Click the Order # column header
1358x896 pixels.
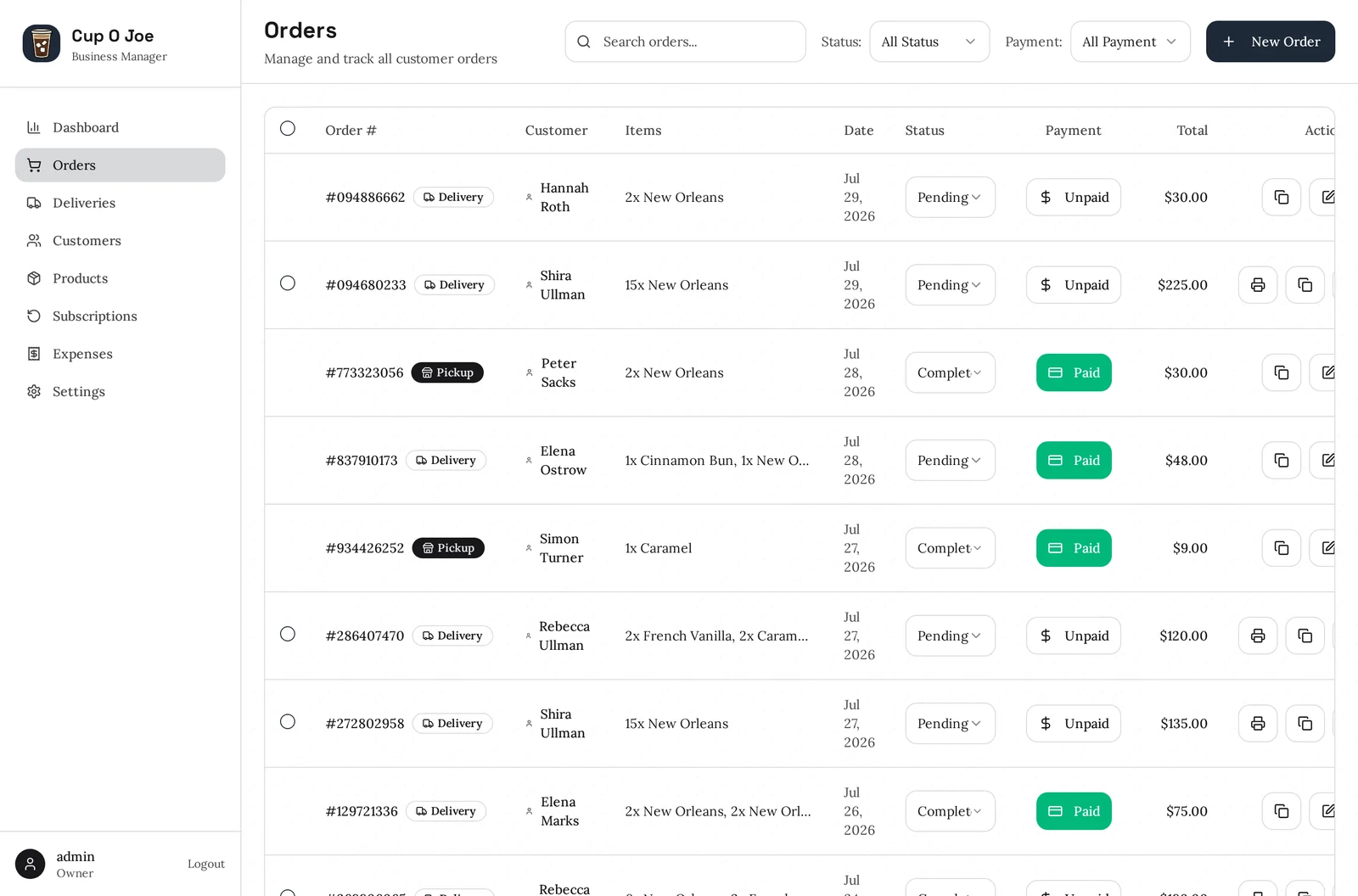(351, 130)
